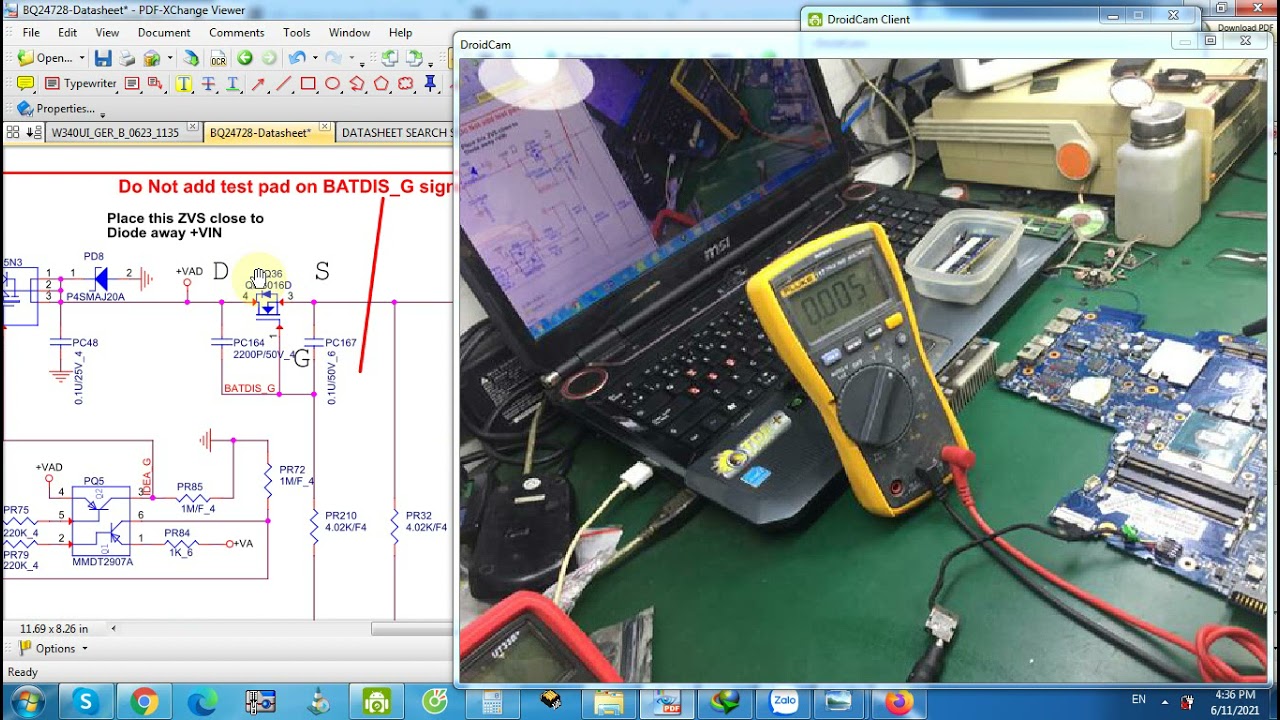The height and width of the screenshot is (720, 1280).
Task: Select the Typewriter tool
Action: click(80, 83)
